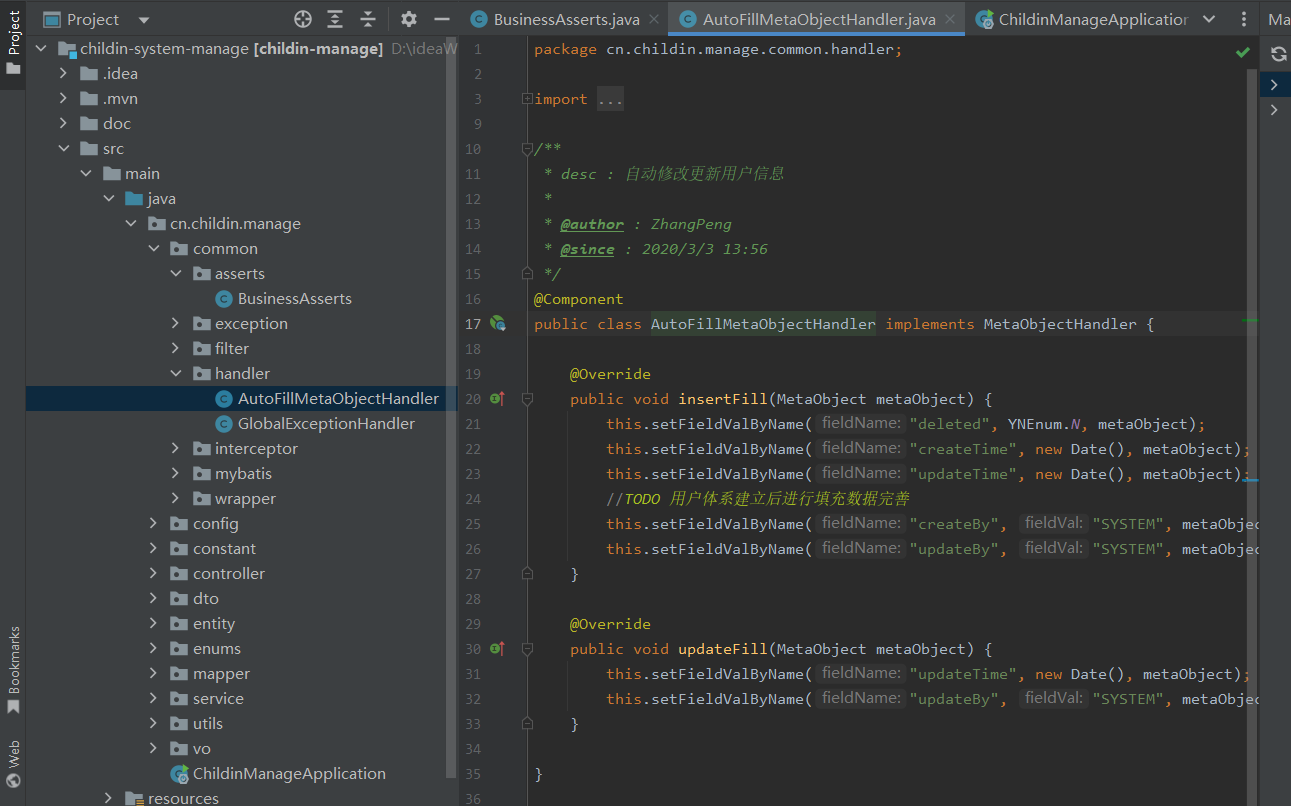The image size is (1291, 806).
Task: Click ChildinManageApplication Spring icon in tree
Action: pyautogui.click(x=180, y=774)
